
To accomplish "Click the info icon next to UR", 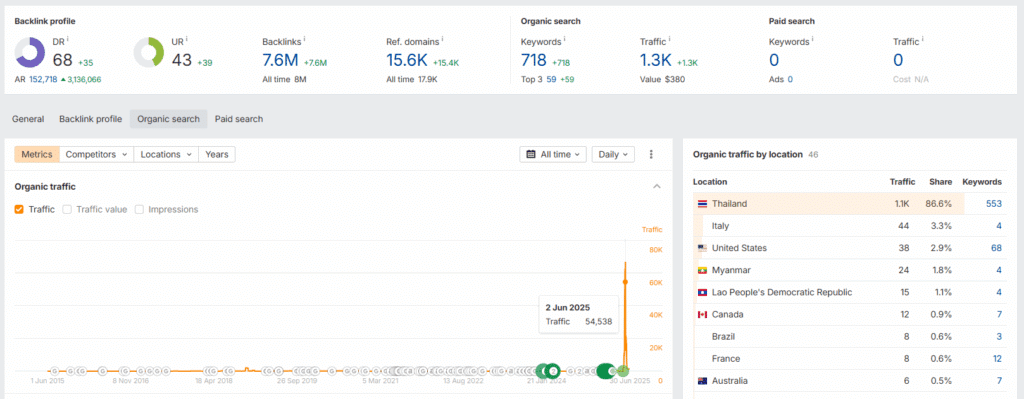I will coord(186,39).
